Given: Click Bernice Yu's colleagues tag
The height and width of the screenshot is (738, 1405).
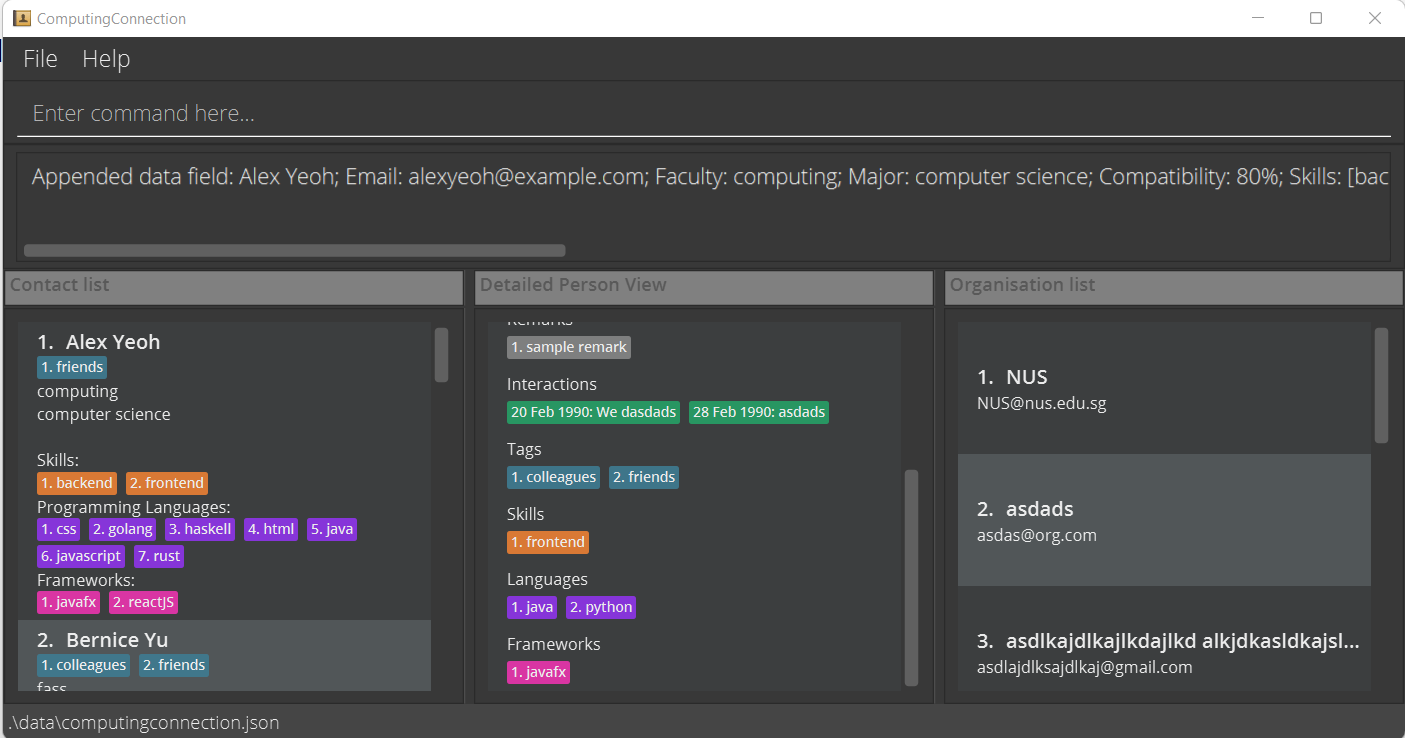Looking at the screenshot, I should tap(84, 665).
